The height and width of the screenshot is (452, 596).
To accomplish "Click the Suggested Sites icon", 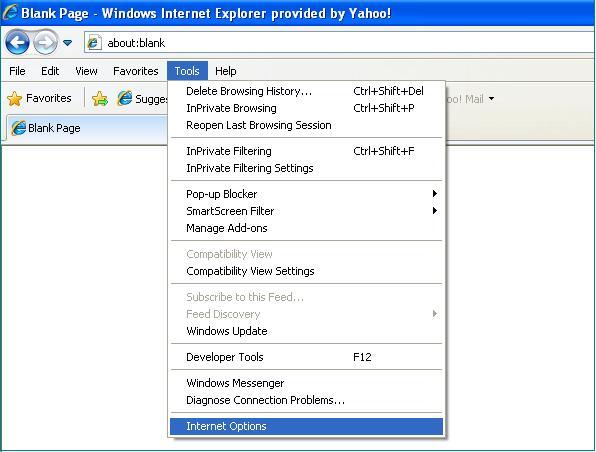I will coord(124,98).
